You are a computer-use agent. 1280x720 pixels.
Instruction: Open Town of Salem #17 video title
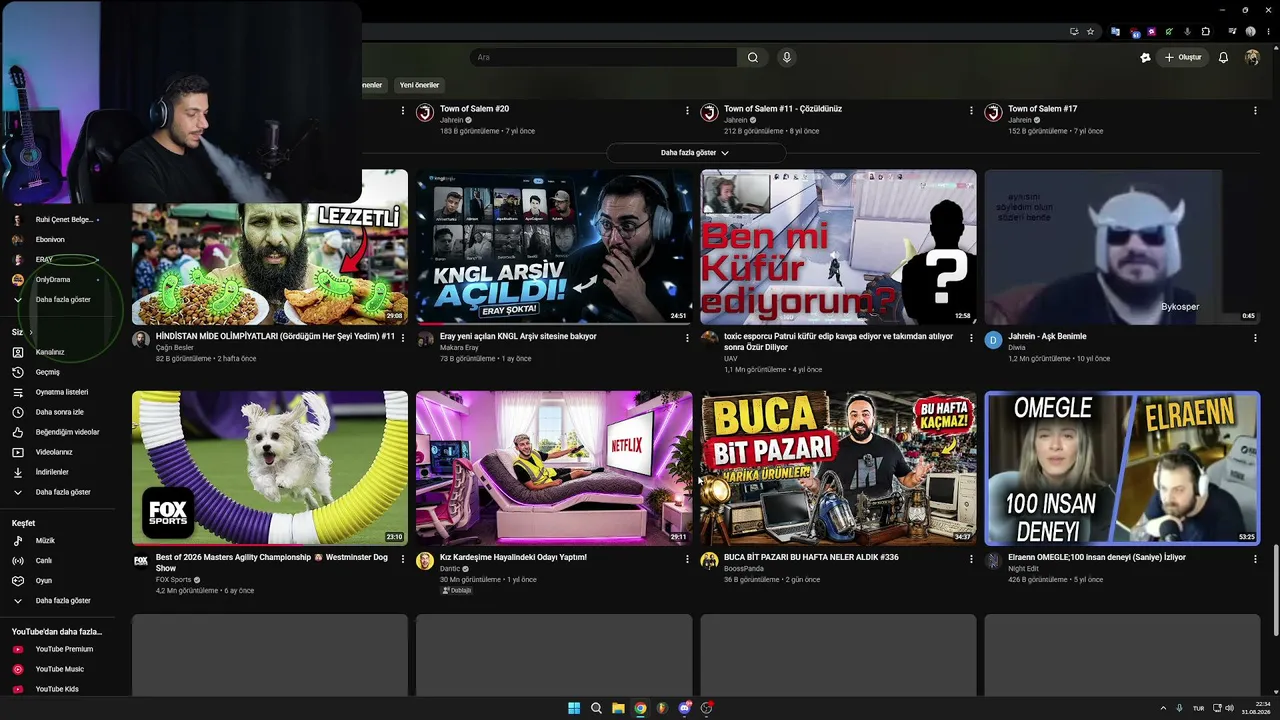tap(1042, 108)
